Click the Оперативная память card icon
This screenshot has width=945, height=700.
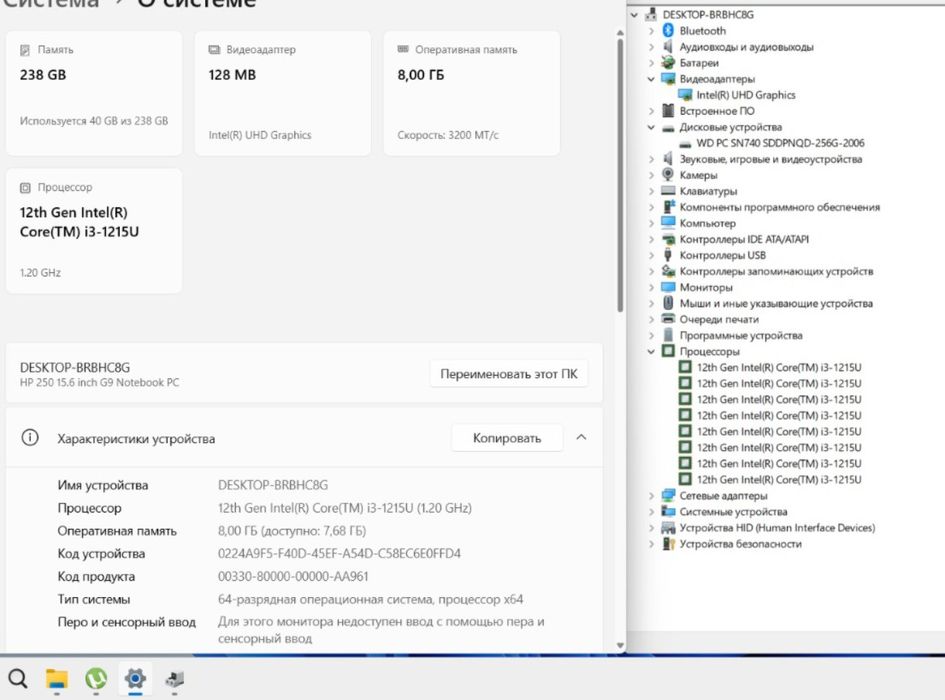(x=403, y=49)
